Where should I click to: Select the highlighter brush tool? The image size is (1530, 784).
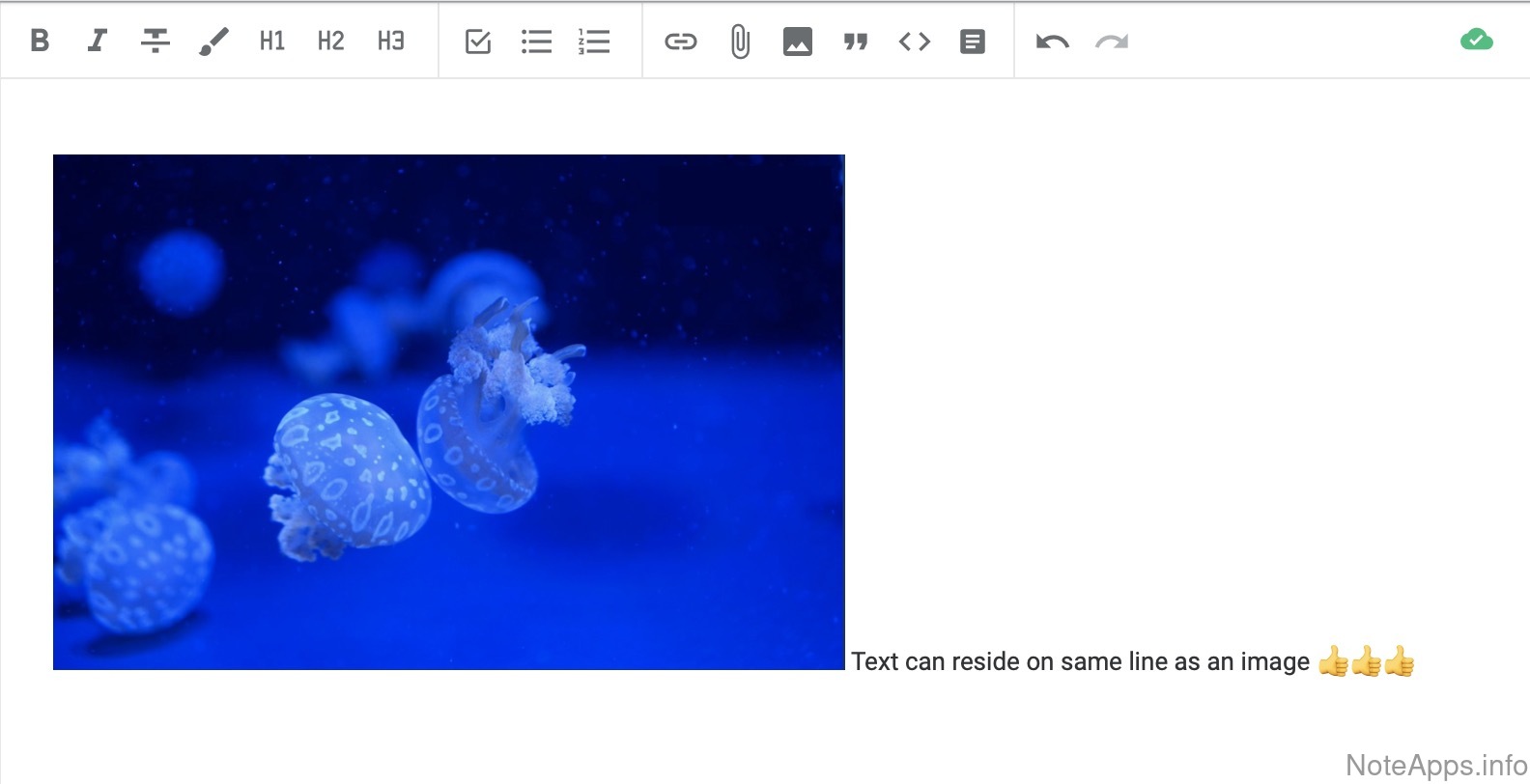coord(213,41)
